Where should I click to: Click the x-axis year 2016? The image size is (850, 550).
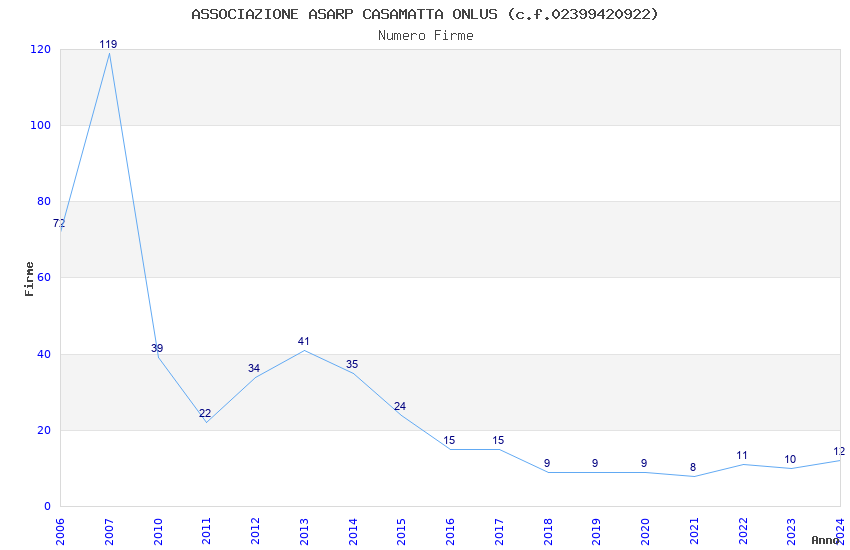450,532
